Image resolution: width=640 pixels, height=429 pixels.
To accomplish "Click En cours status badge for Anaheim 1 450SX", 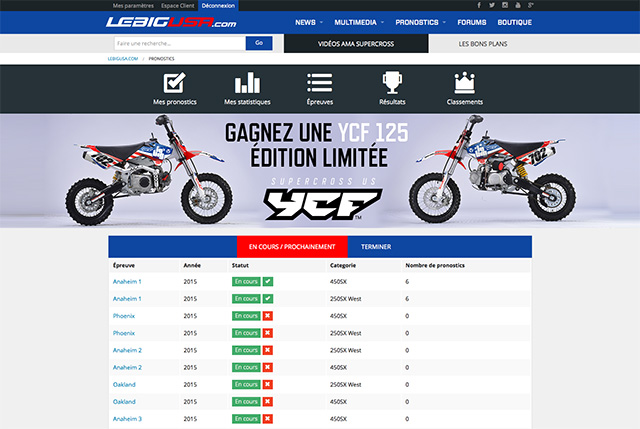I will pos(246,282).
